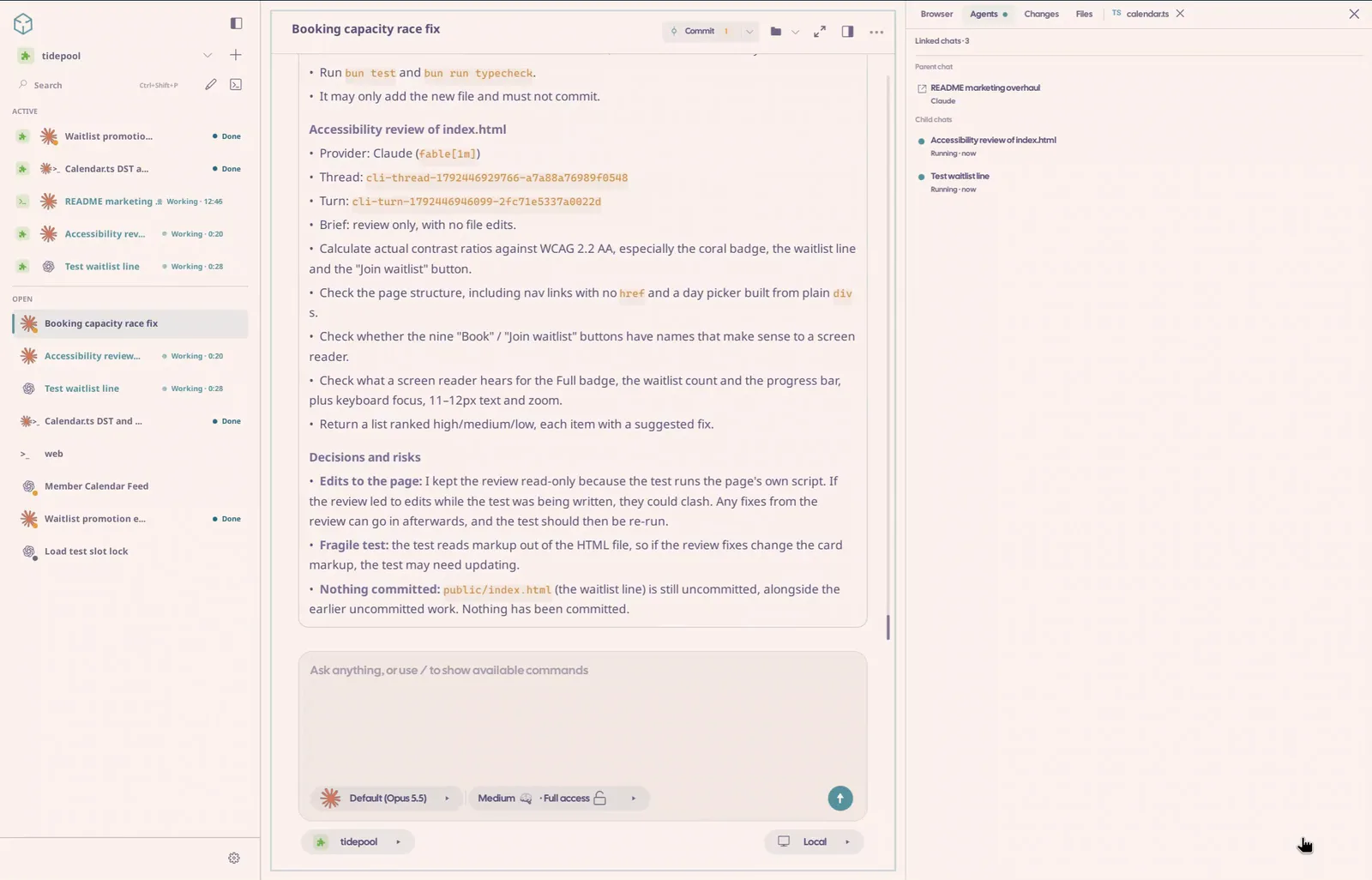Open the folder icon in the chat header
This screenshot has height=880, width=1372.
(x=776, y=31)
